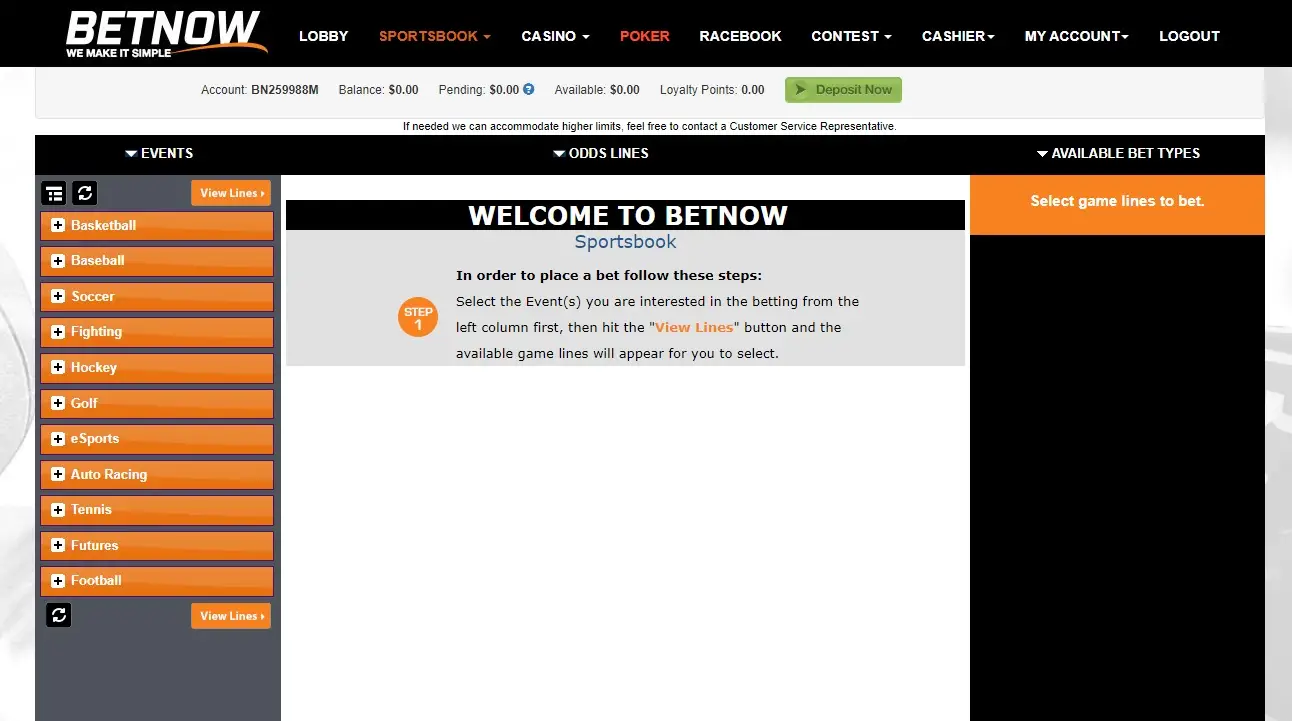The height and width of the screenshot is (721, 1292).
Task: Expand Football using its plus icon
Action: [x=58, y=580]
